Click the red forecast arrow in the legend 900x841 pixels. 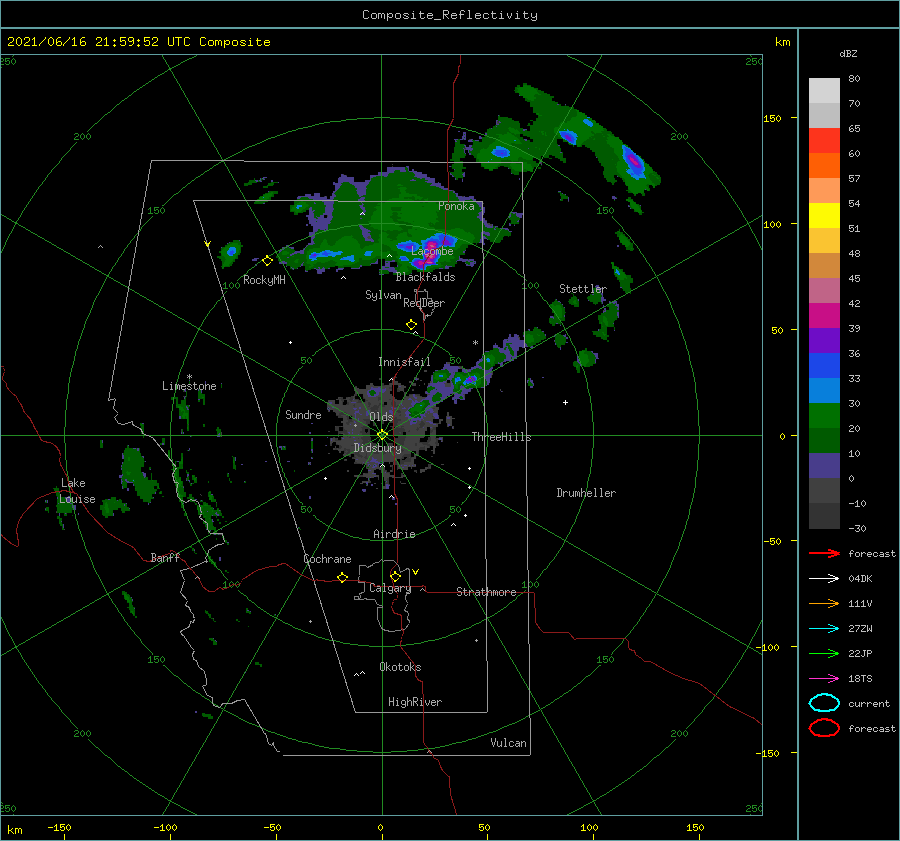[824, 553]
